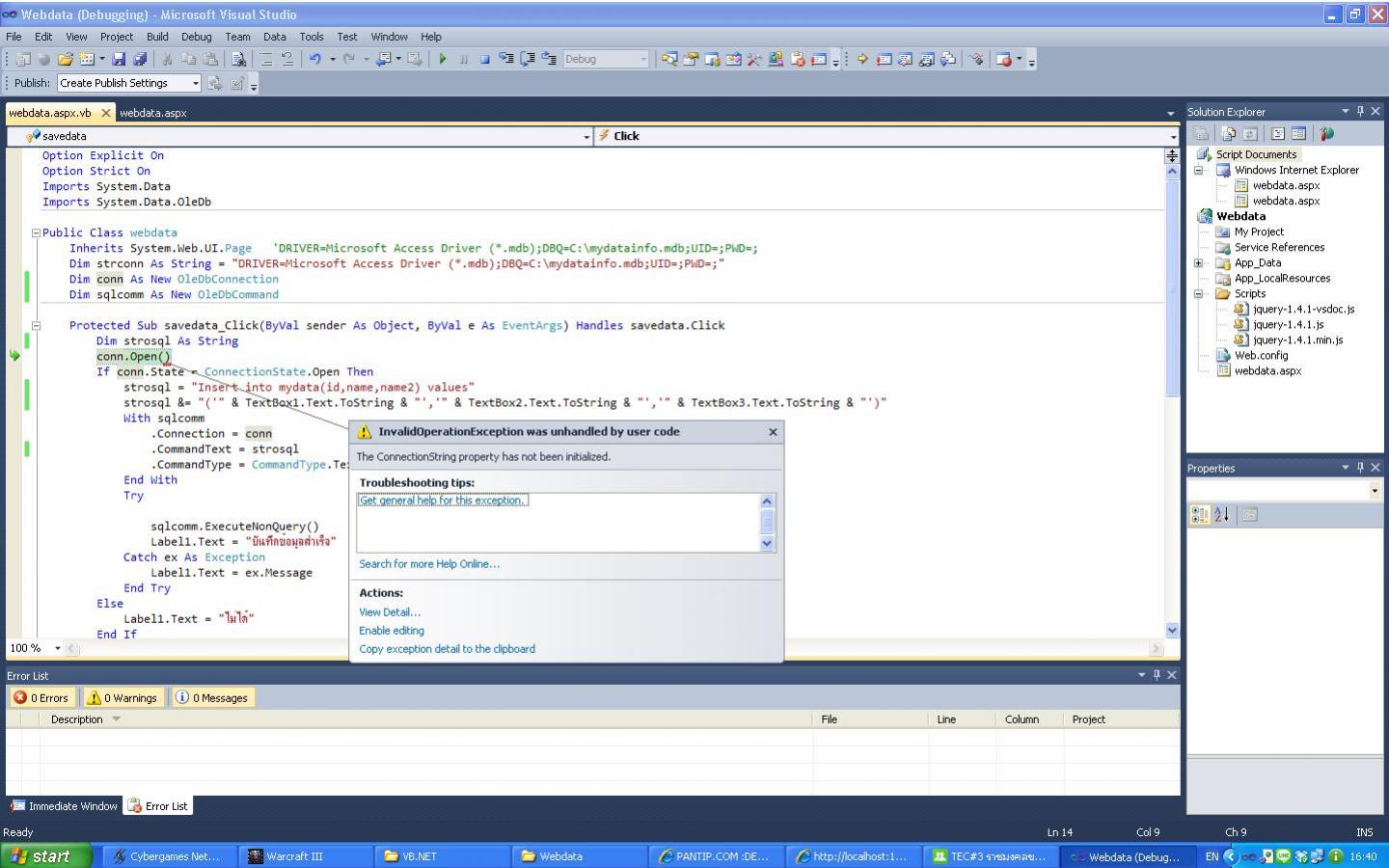The width and height of the screenshot is (1389, 868).
Task: Open Create Publish Settings dropdown
Action: click(195, 83)
